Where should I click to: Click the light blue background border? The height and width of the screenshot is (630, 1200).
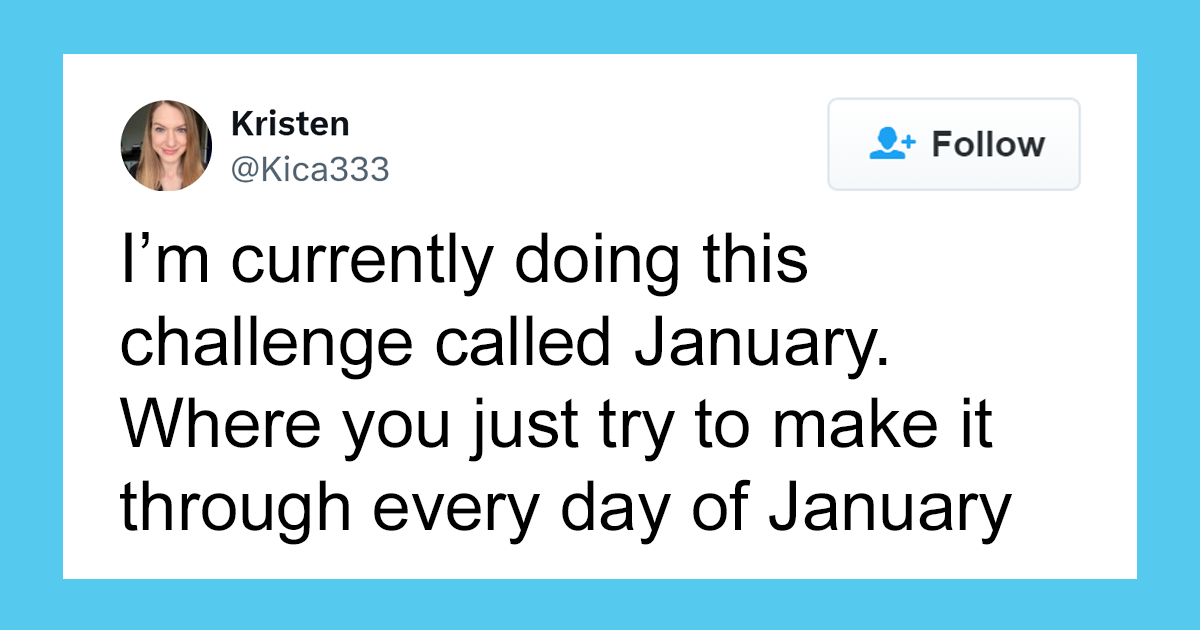tap(600, 27)
